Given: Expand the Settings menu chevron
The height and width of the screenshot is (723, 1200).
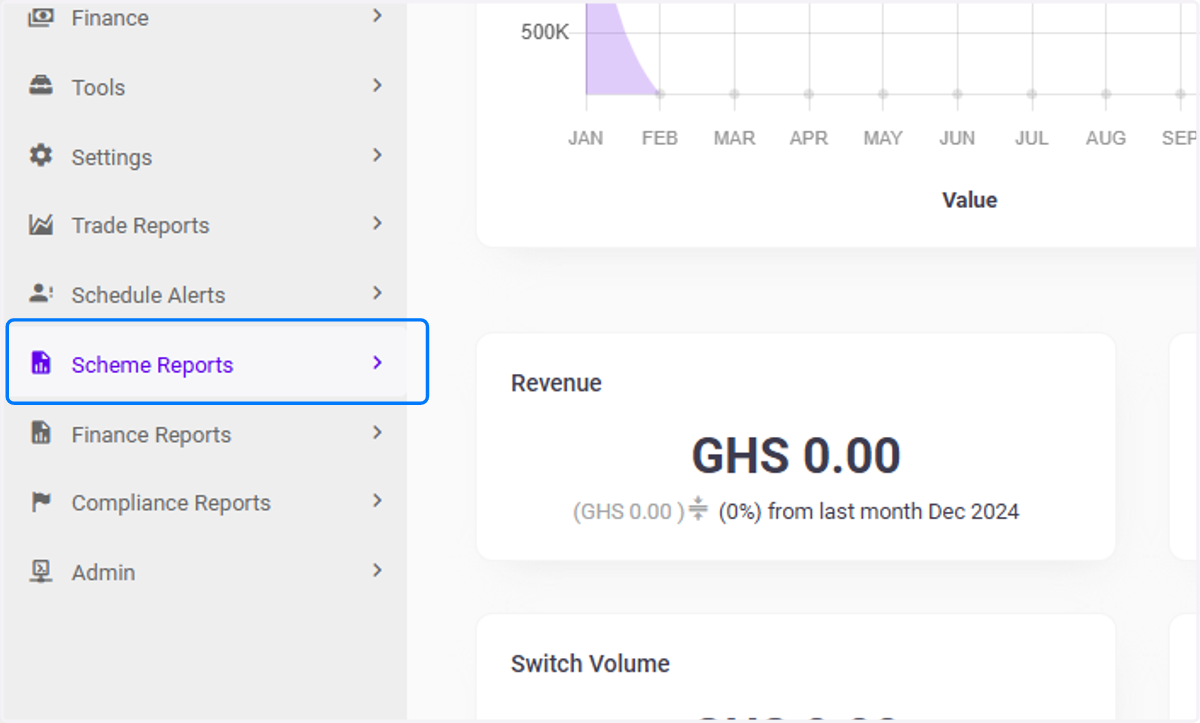Looking at the screenshot, I should pos(377,155).
